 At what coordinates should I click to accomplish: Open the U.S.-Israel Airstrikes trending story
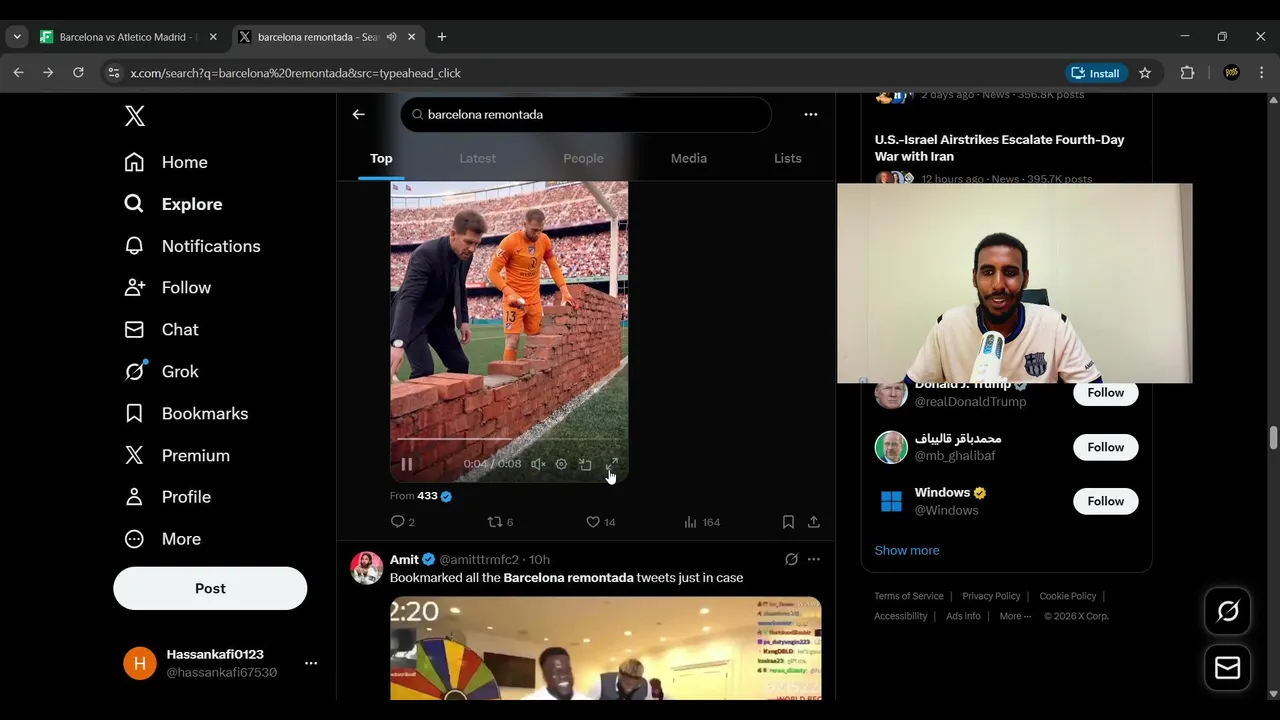[x=1000, y=148]
